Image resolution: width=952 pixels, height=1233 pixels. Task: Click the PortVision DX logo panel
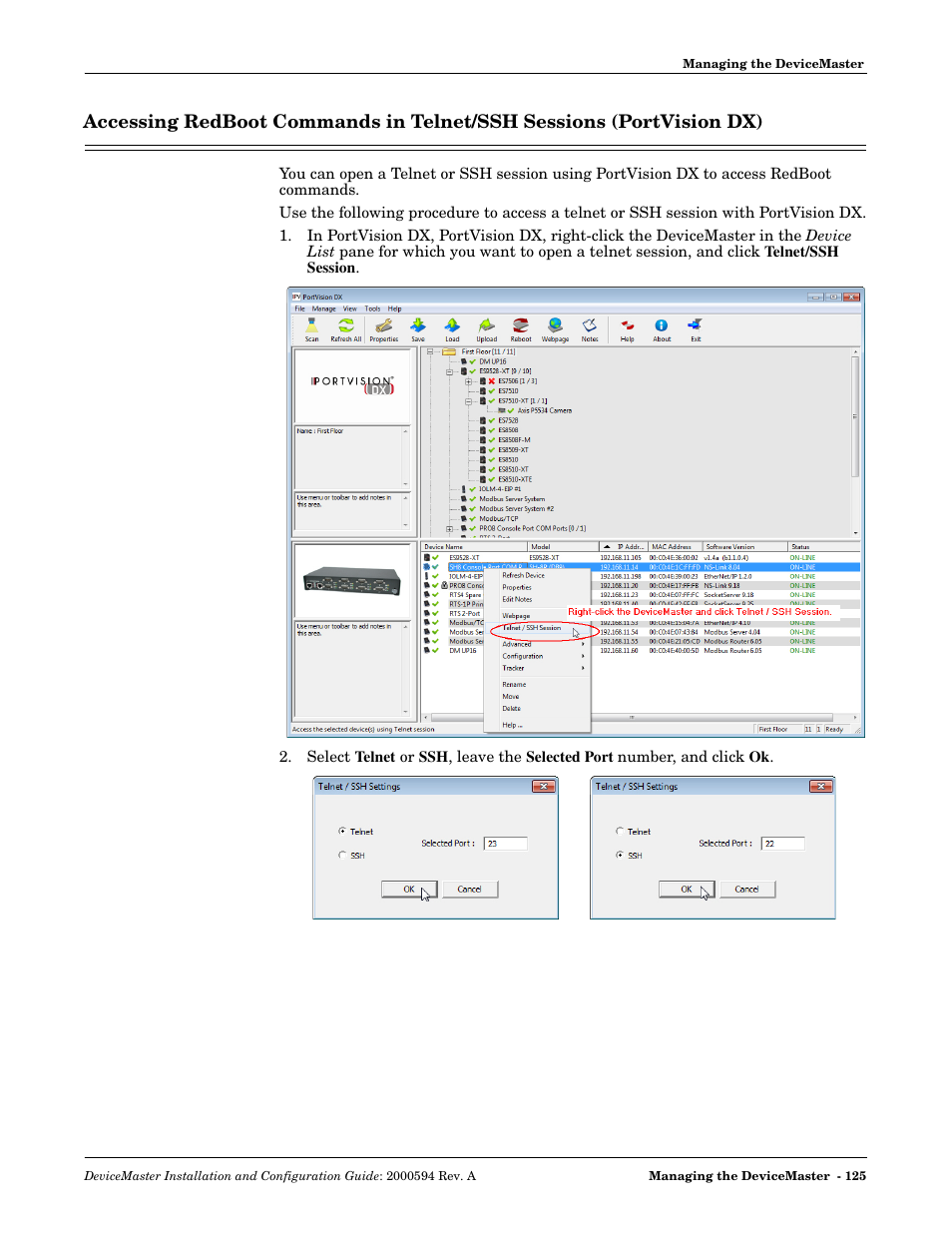point(351,385)
